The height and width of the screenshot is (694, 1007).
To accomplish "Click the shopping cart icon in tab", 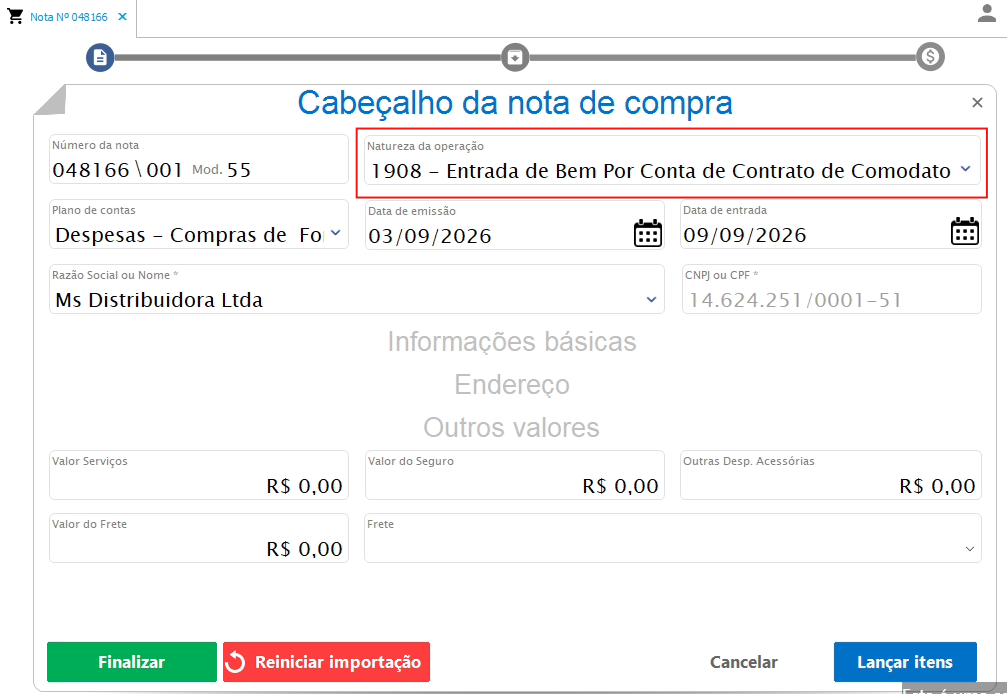I will (x=15, y=16).
